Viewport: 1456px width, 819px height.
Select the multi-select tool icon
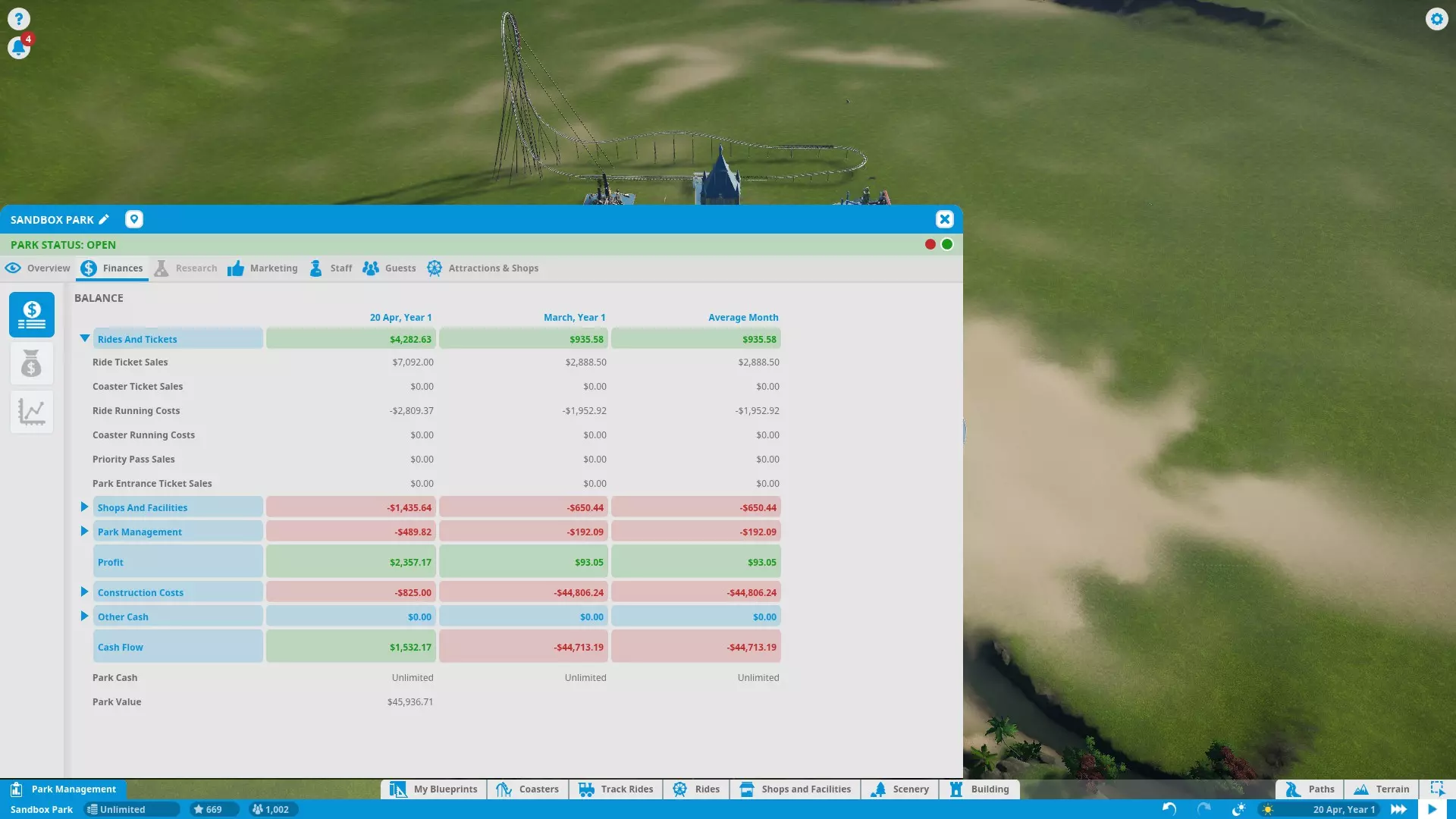(1437, 789)
